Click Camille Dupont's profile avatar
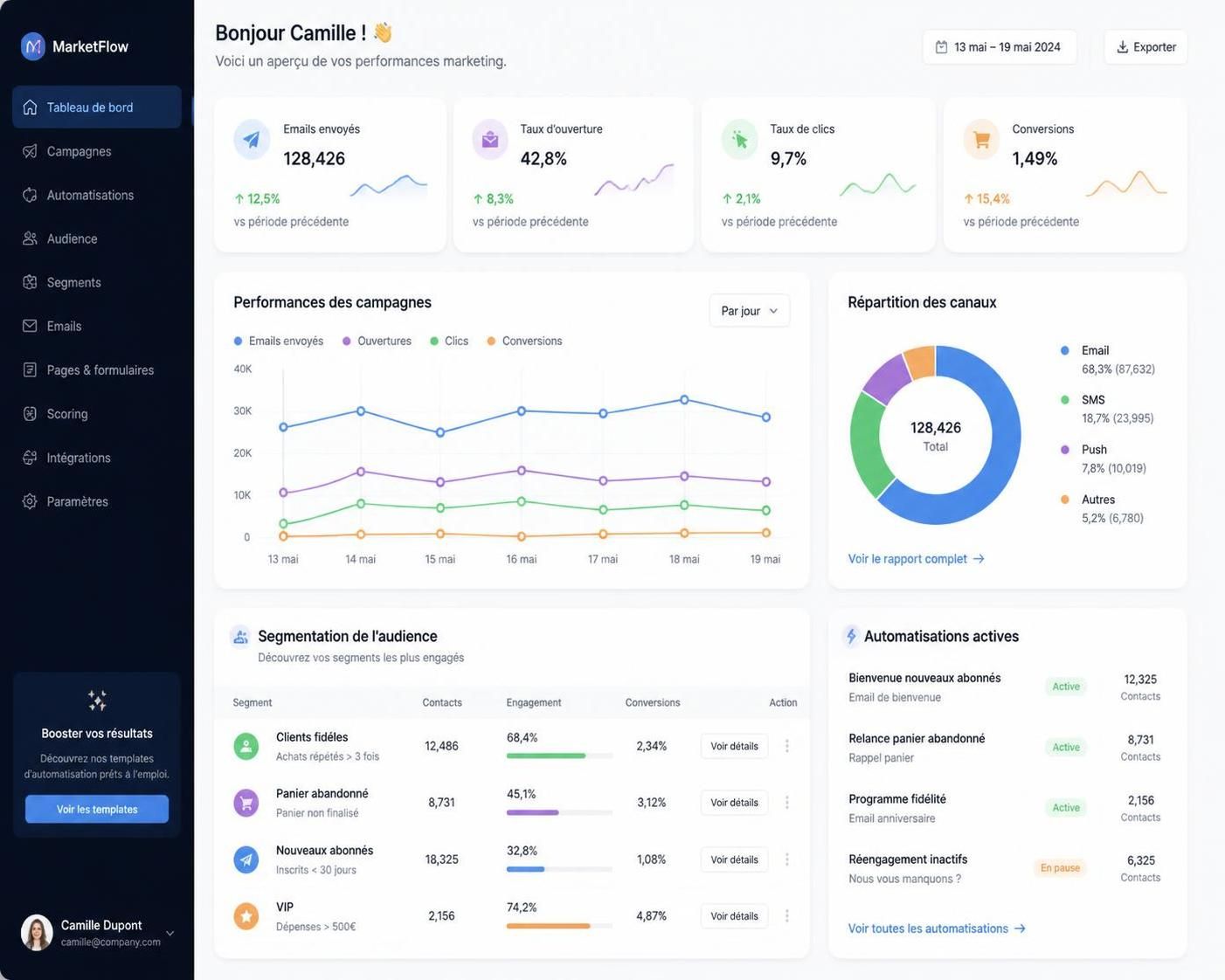This screenshot has height=980, width=1225. pyautogui.click(x=37, y=933)
